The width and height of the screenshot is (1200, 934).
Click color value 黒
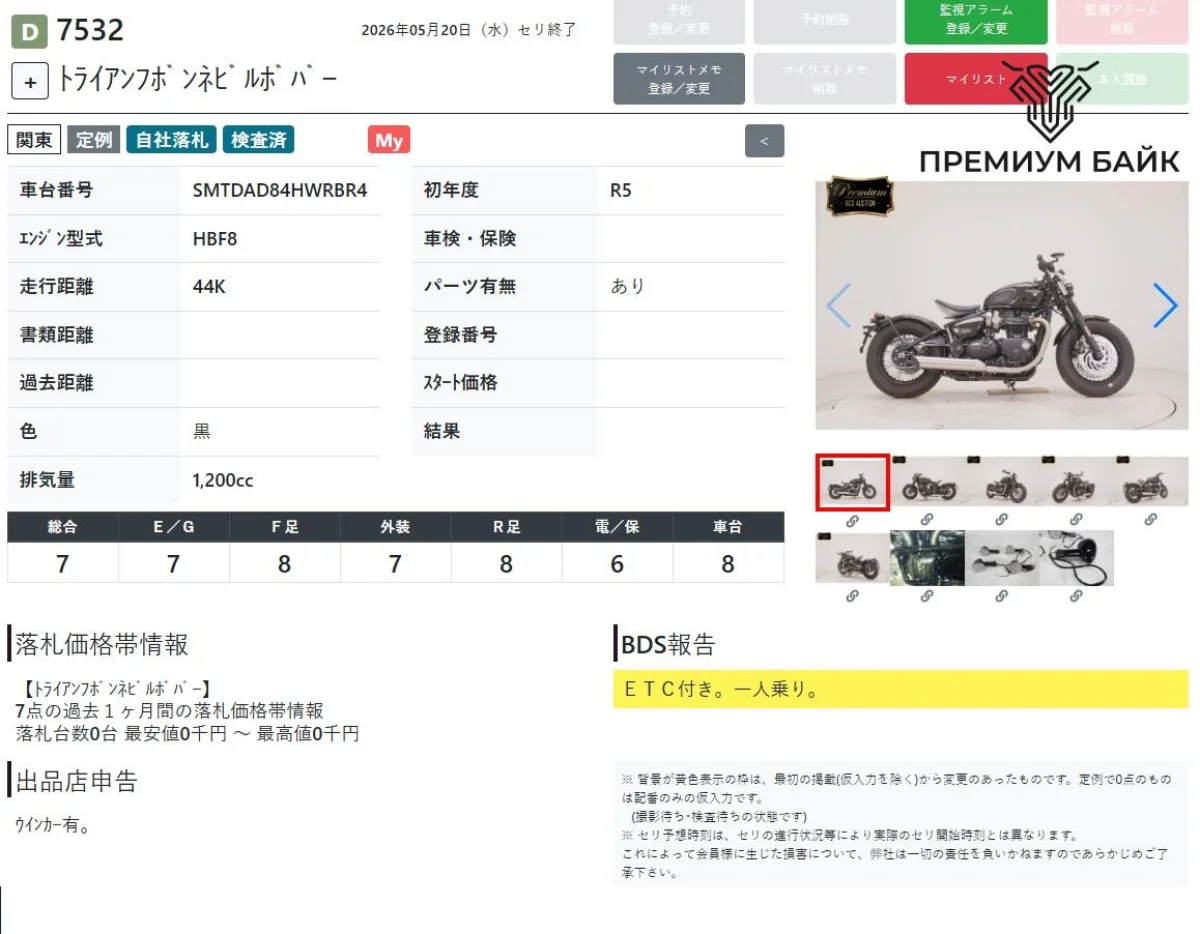tap(201, 432)
